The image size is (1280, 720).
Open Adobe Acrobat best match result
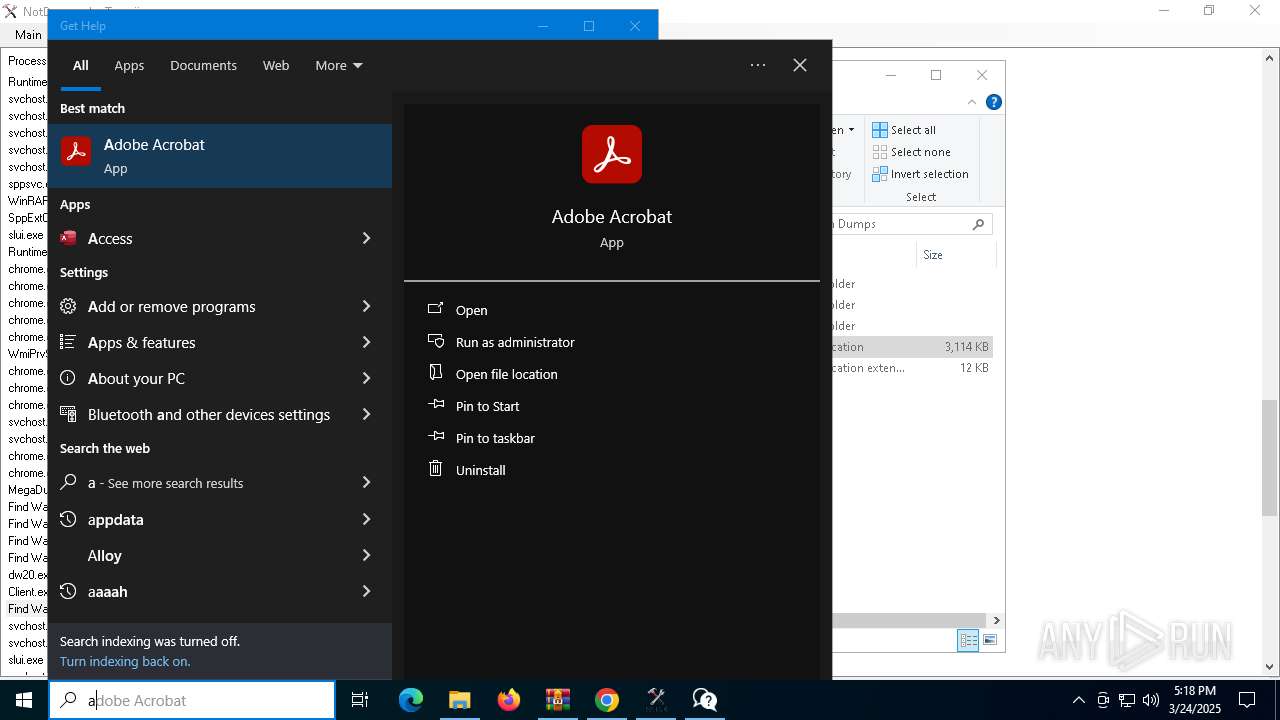220,156
